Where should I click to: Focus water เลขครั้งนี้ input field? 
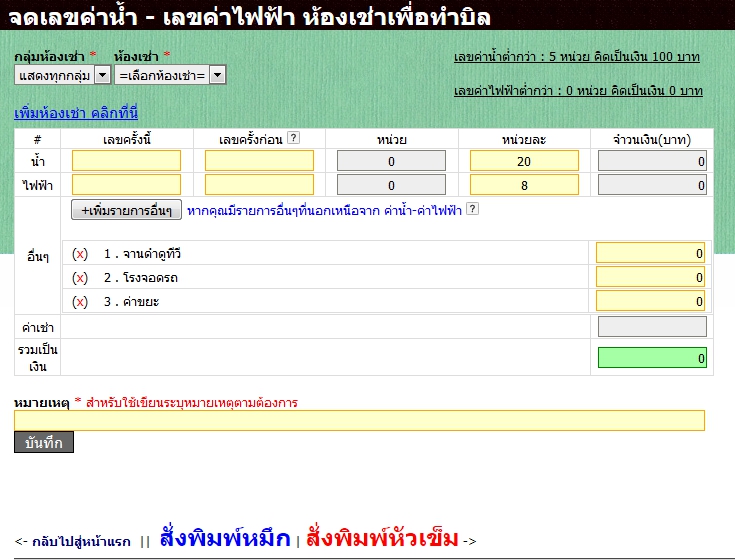point(126,161)
